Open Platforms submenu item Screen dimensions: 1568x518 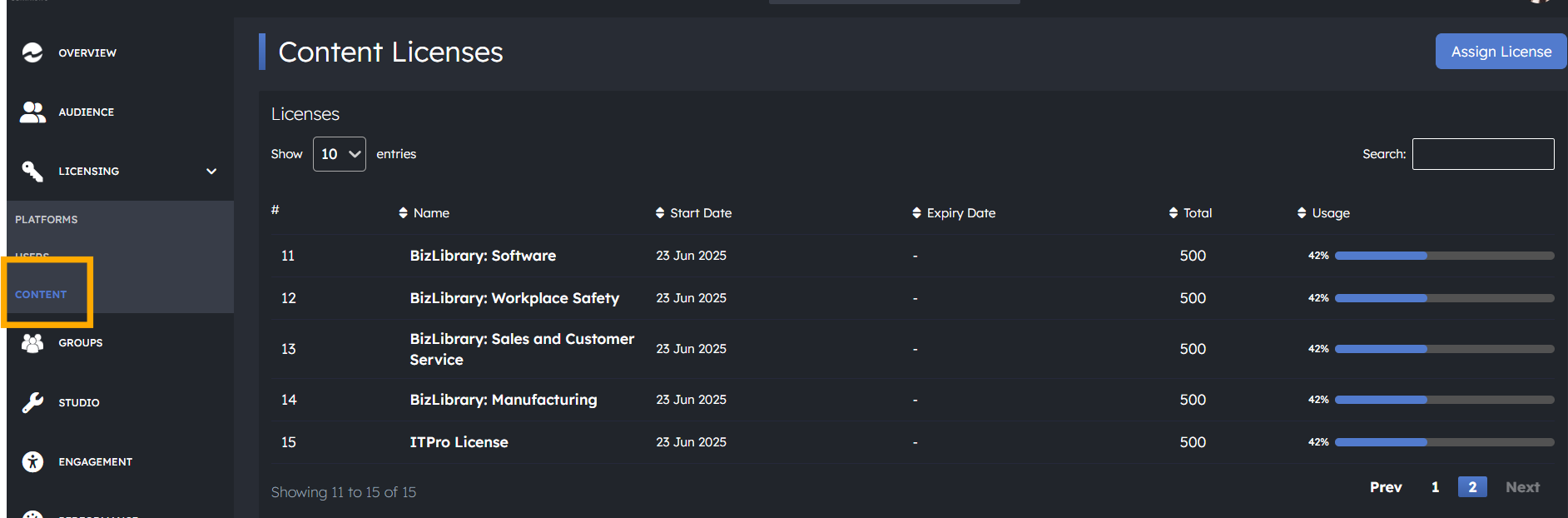47,220
